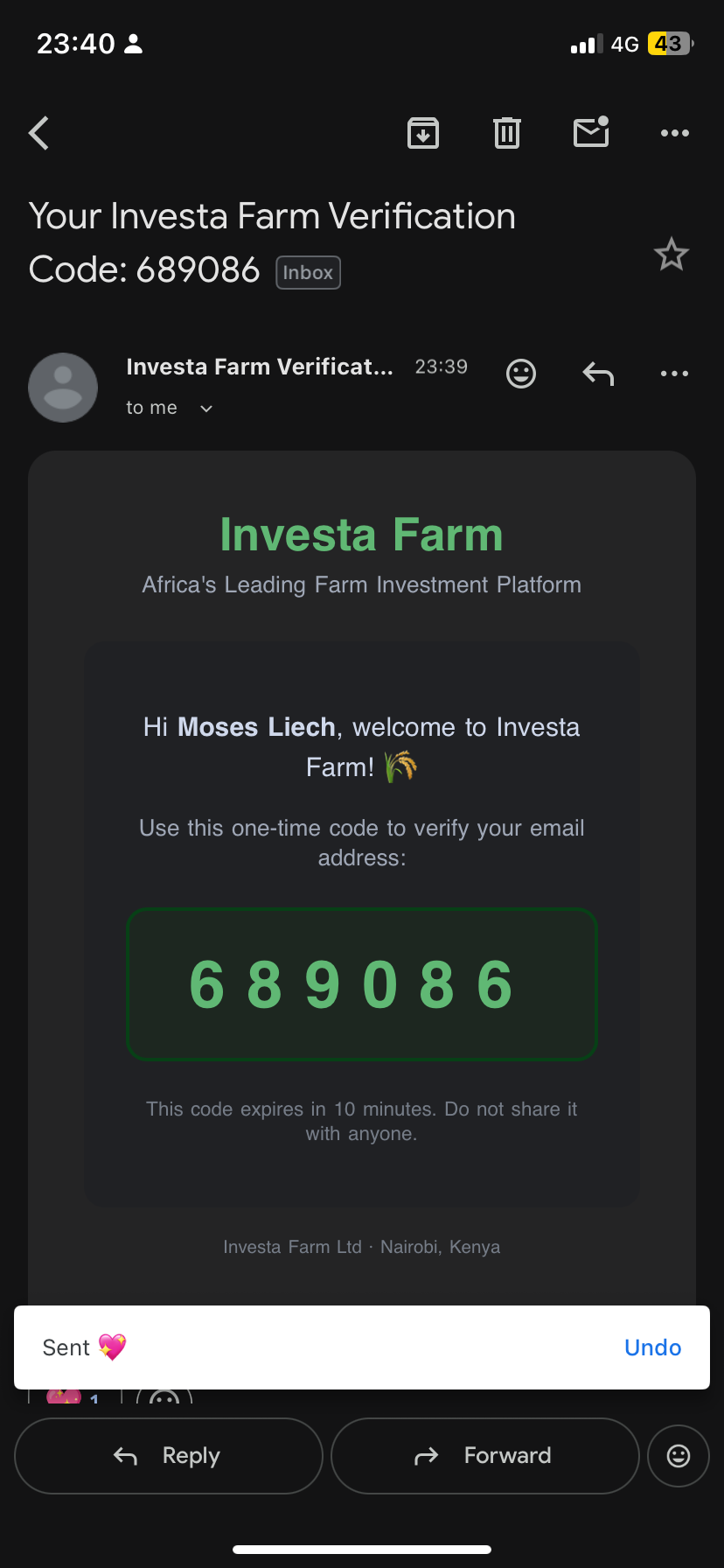Go back using the back arrow
The height and width of the screenshot is (1568, 724).
click(x=38, y=133)
